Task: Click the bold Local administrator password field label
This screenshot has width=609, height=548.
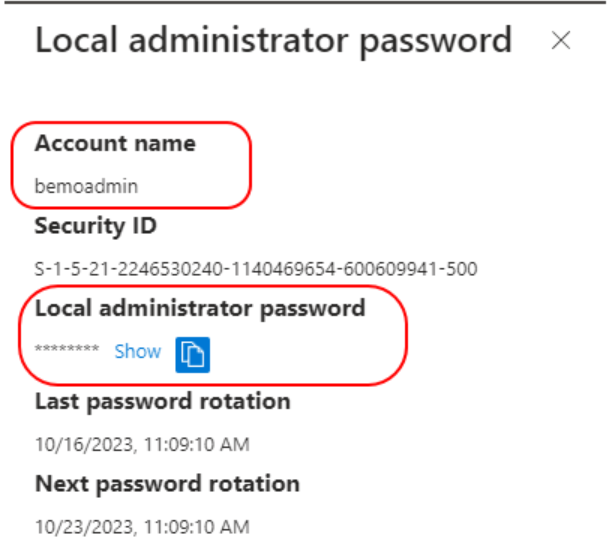Action: pyautogui.click(x=200, y=309)
